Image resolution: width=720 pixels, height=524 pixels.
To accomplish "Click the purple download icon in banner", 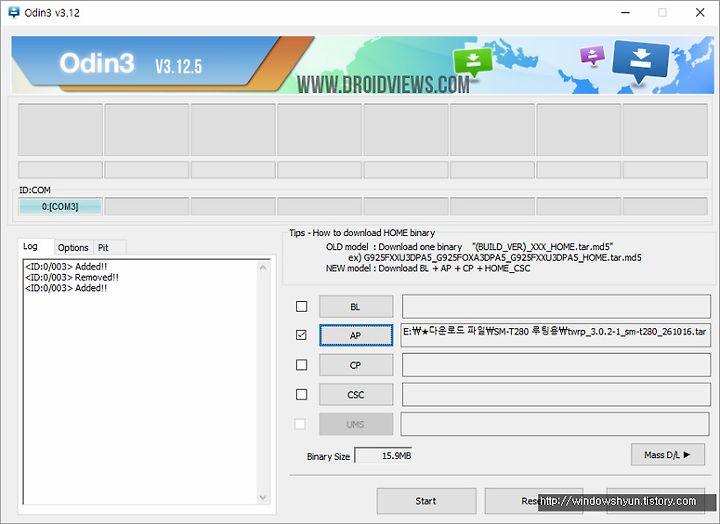I will point(592,56).
